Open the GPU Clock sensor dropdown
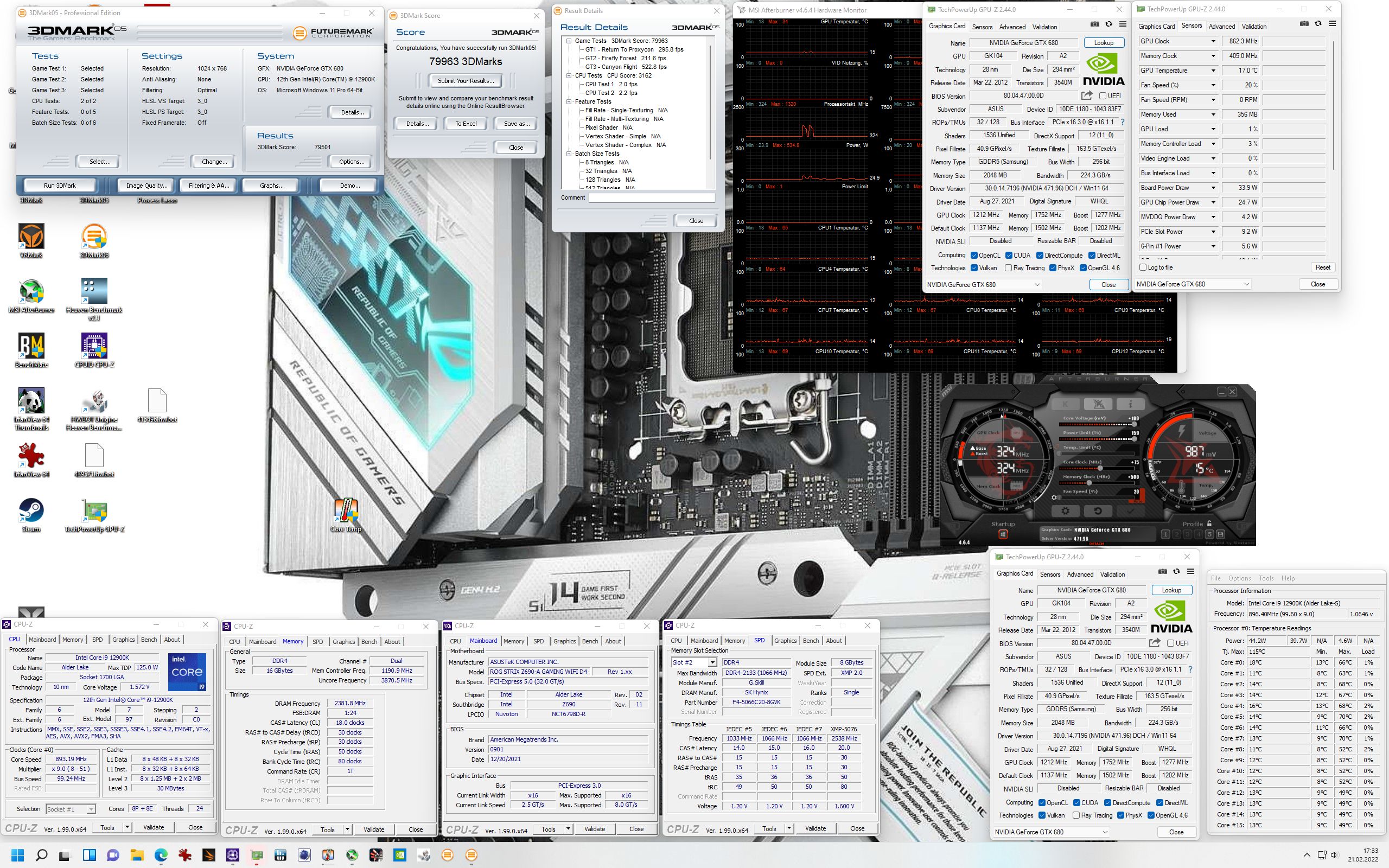The height and width of the screenshot is (868, 1389). [1213, 41]
